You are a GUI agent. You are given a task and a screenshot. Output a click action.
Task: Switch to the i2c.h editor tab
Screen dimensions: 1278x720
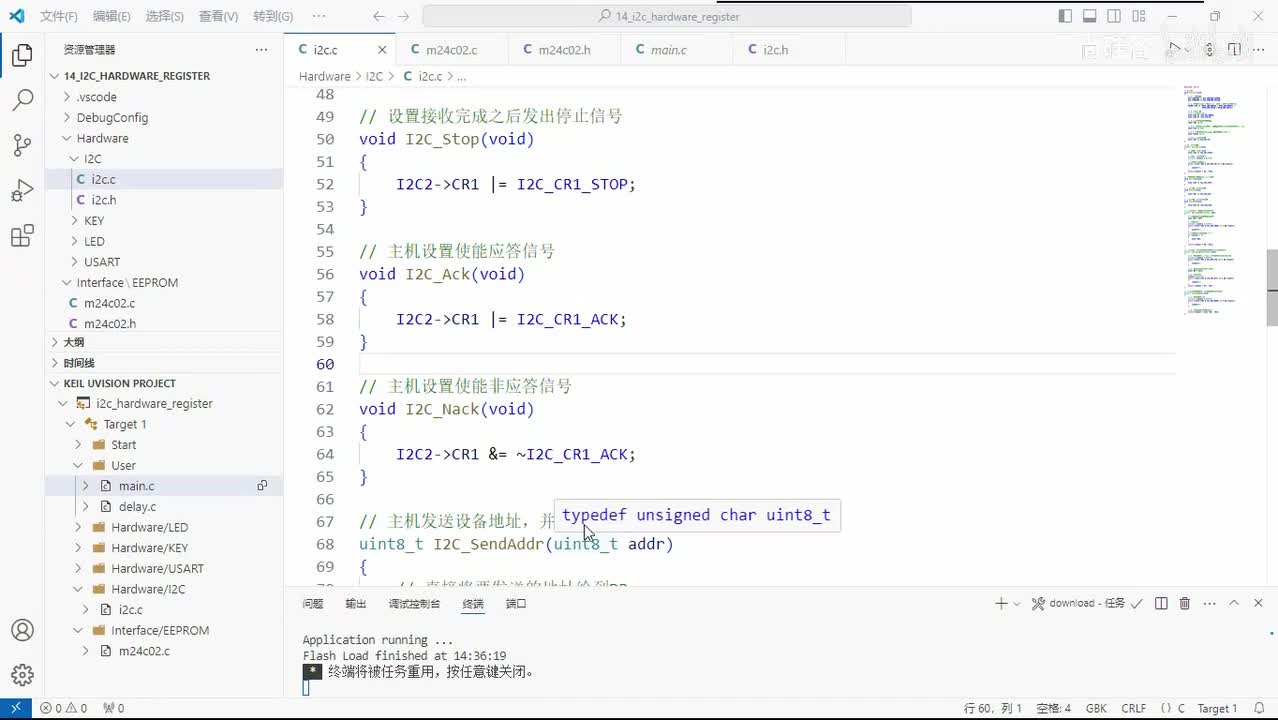[776, 50]
